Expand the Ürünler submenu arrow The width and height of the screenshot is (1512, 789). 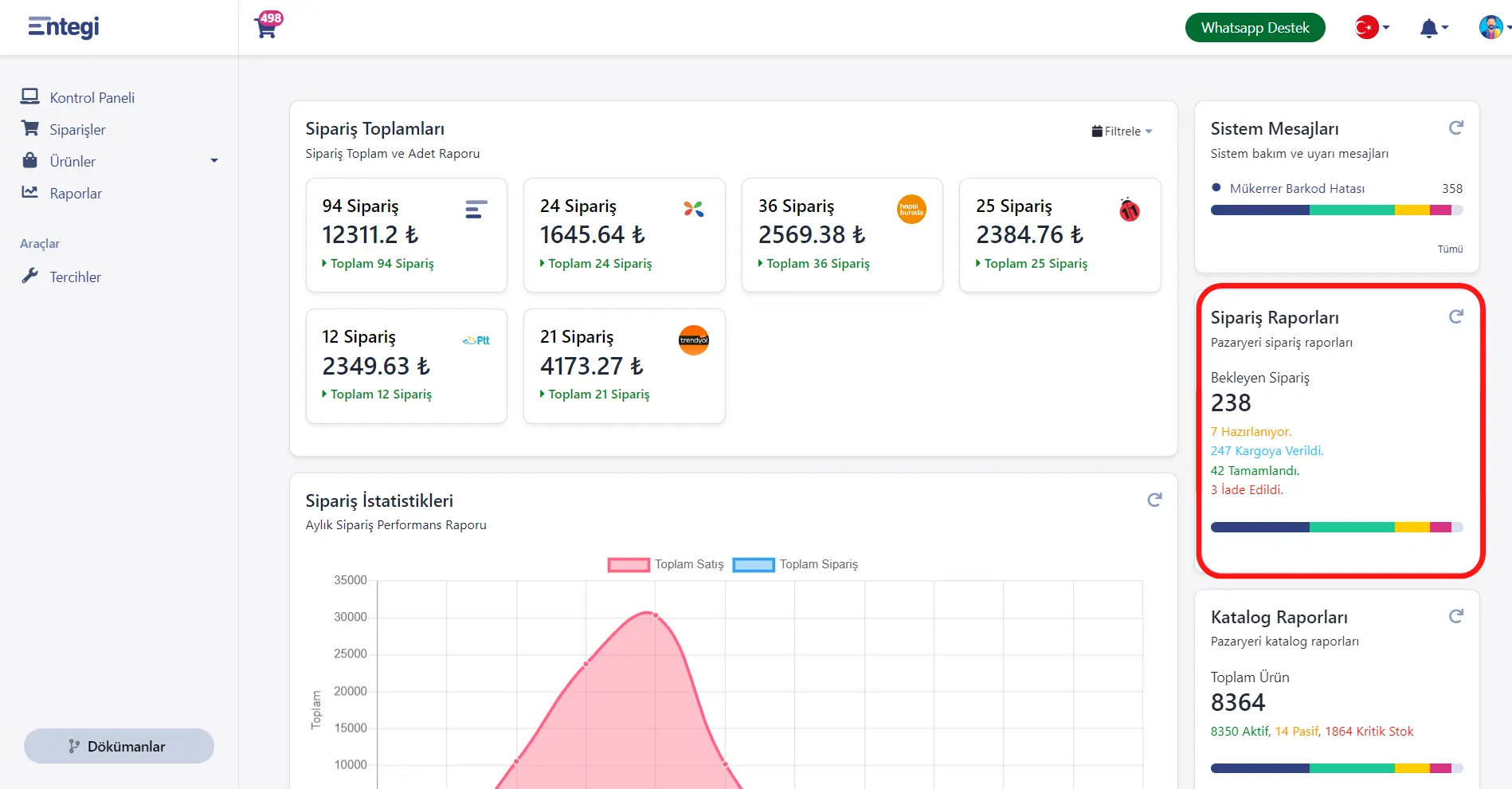click(213, 161)
